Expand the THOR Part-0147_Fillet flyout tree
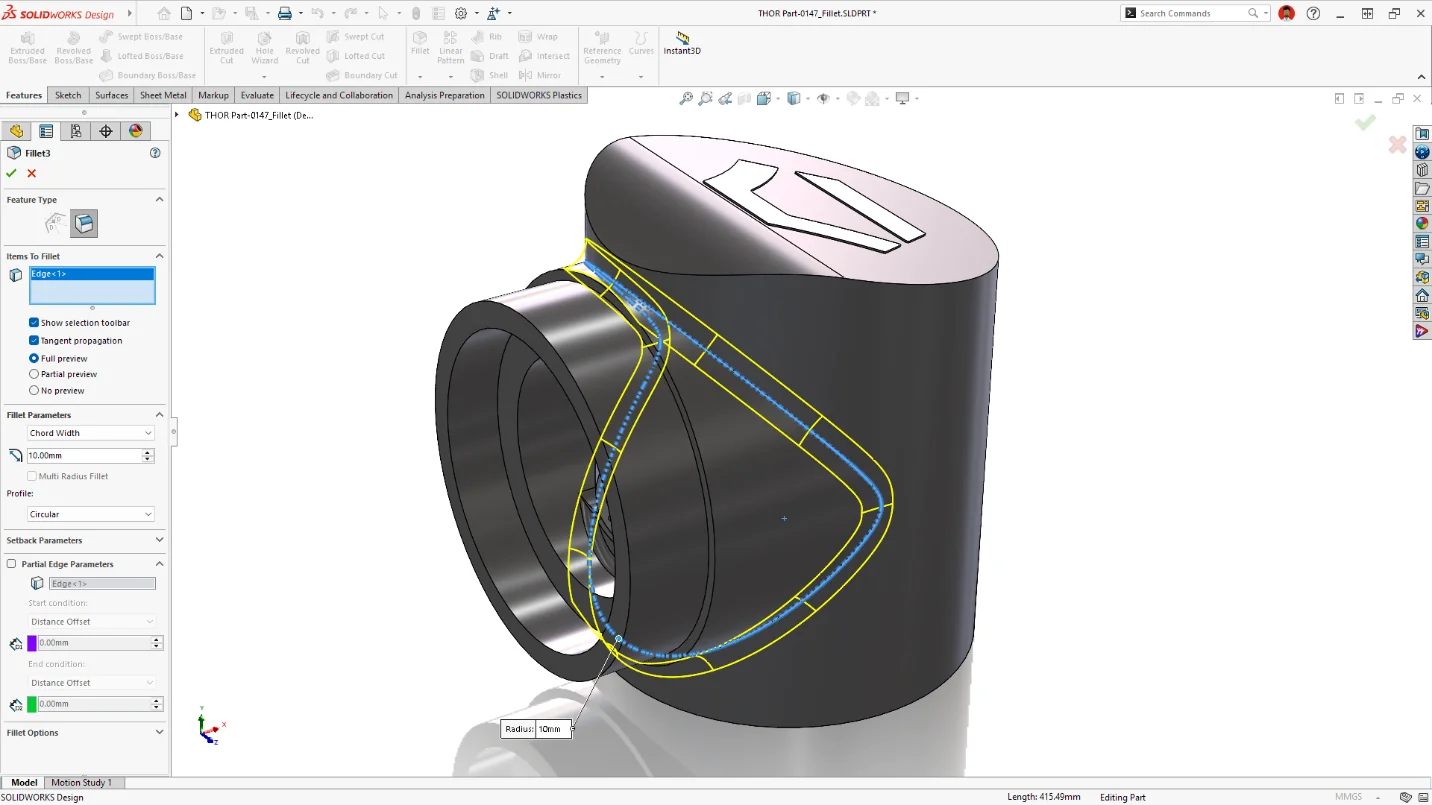 coord(177,115)
